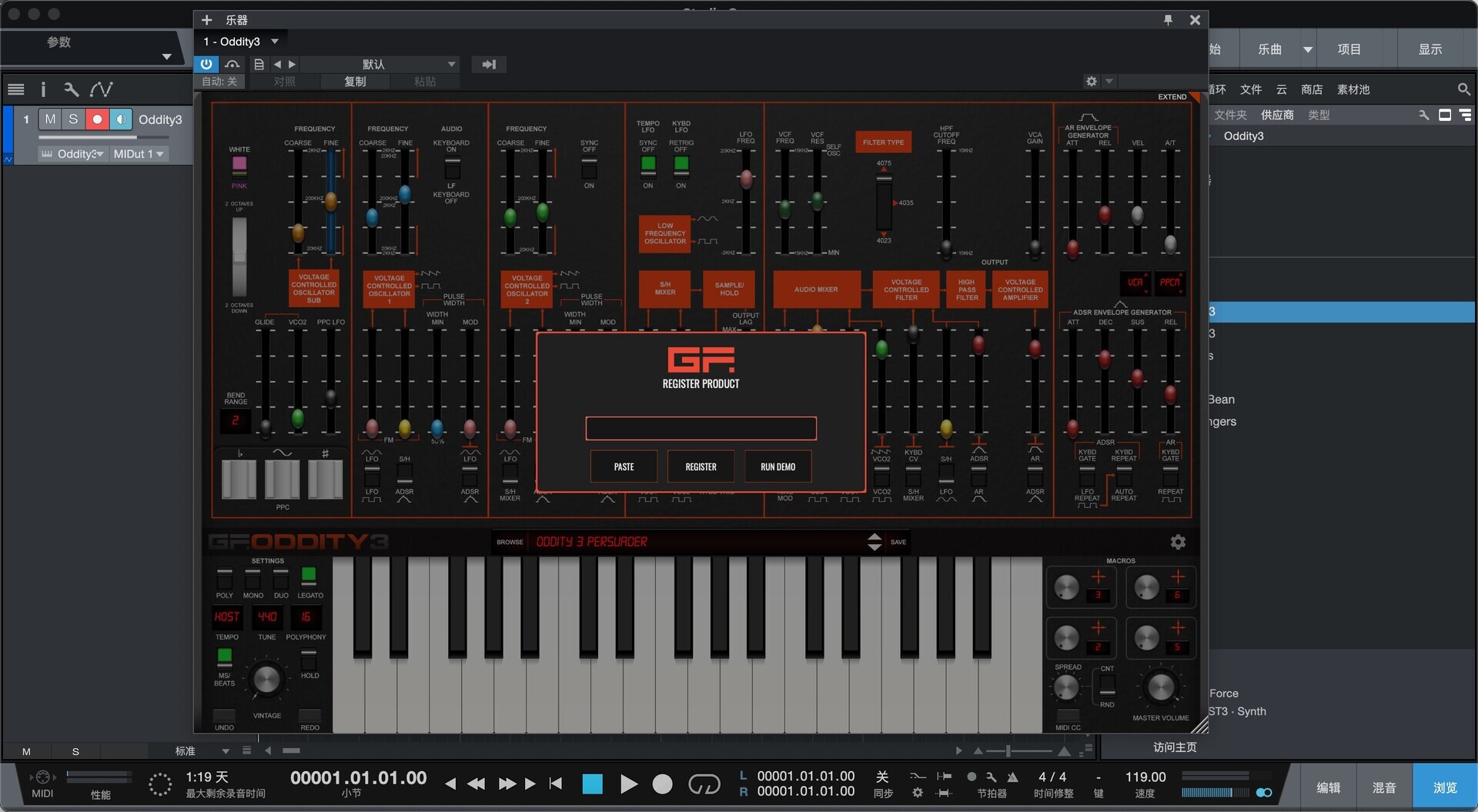Toggle MONO mode switch
1478x812 pixels.
tap(252, 579)
